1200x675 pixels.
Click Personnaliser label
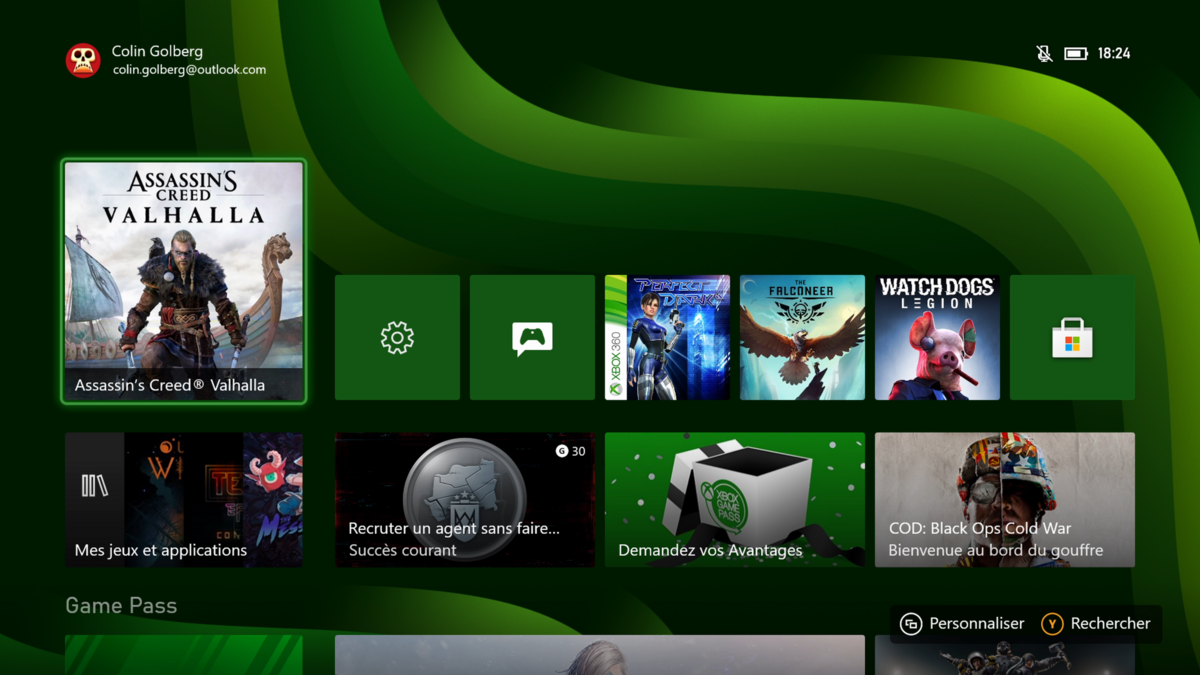(x=977, y=624)
